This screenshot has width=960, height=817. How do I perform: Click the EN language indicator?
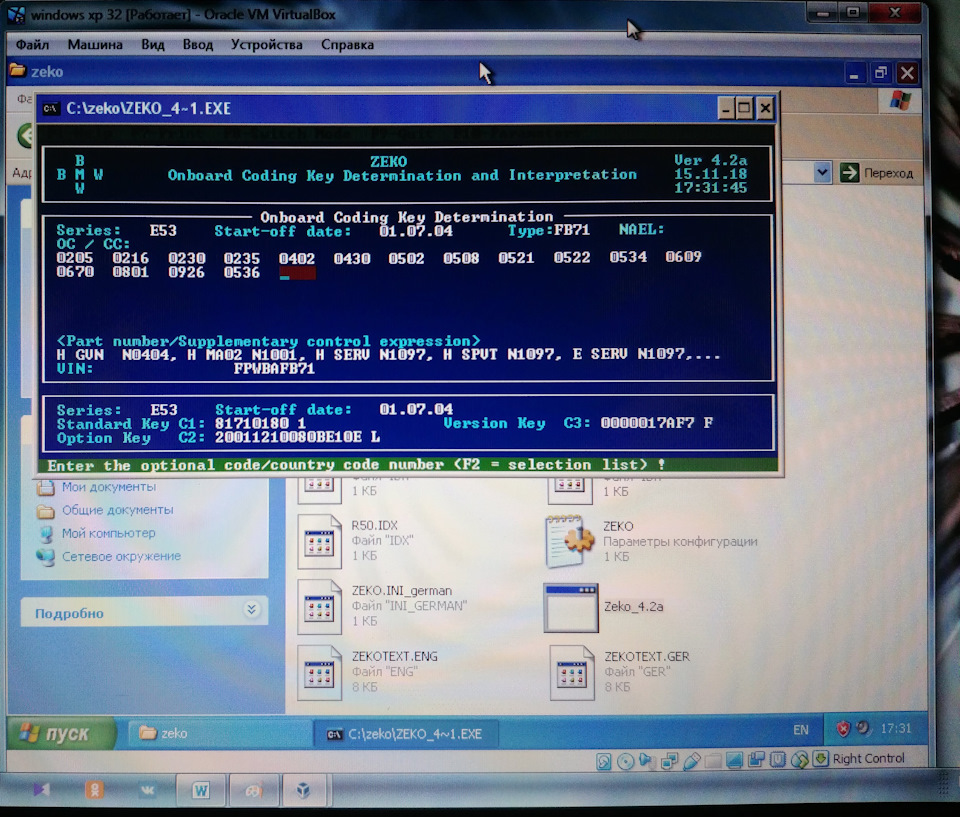click(801, 729)
